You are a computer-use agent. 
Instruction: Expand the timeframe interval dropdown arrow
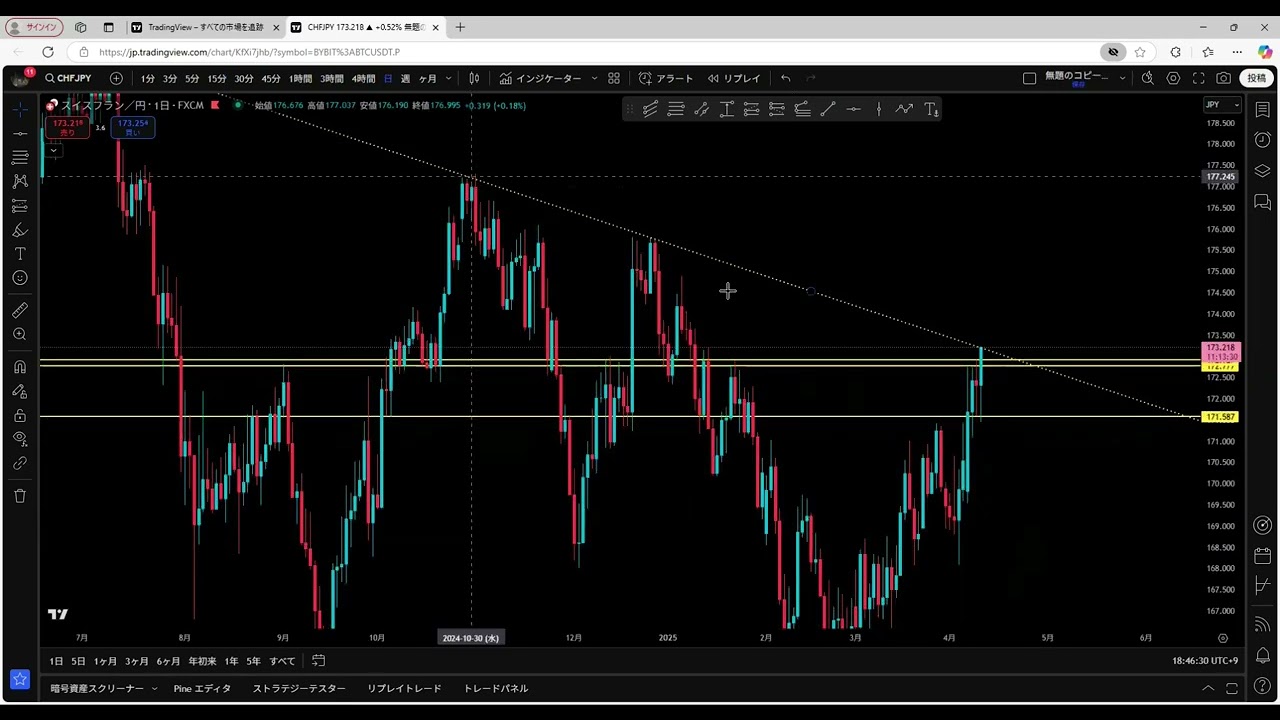click(449, 78)
